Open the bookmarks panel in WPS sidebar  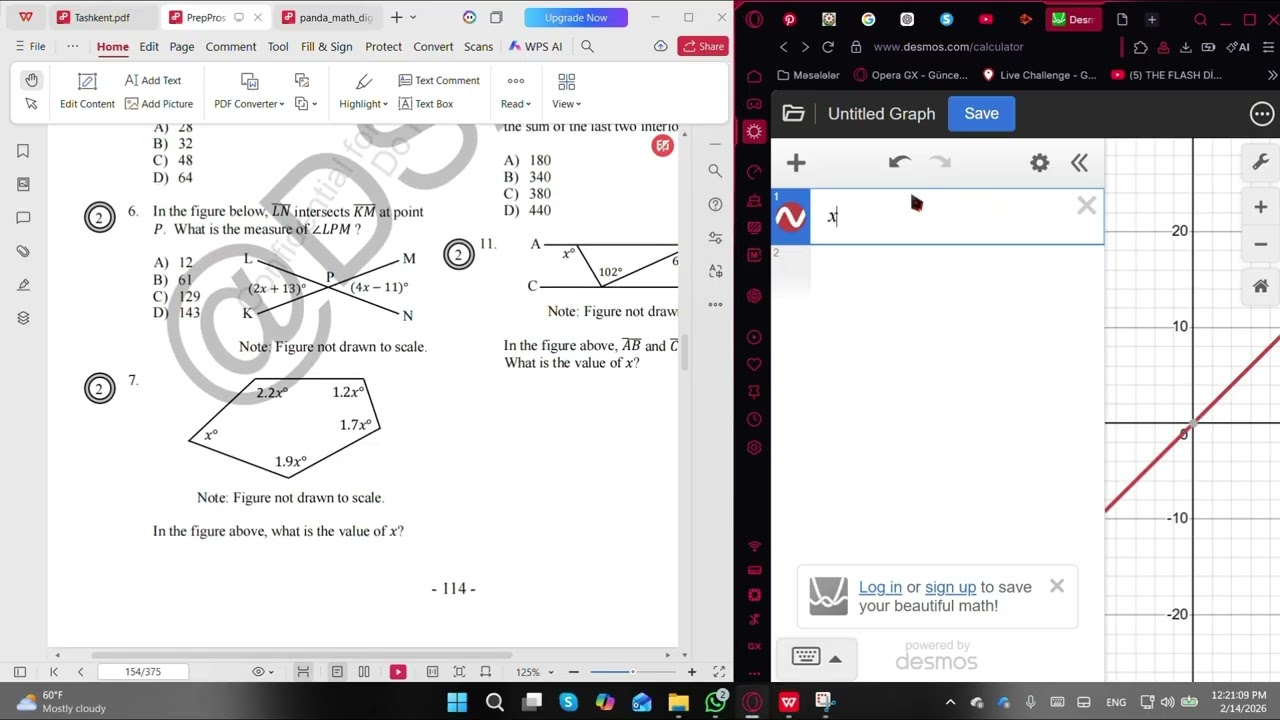tap(23, 151)
